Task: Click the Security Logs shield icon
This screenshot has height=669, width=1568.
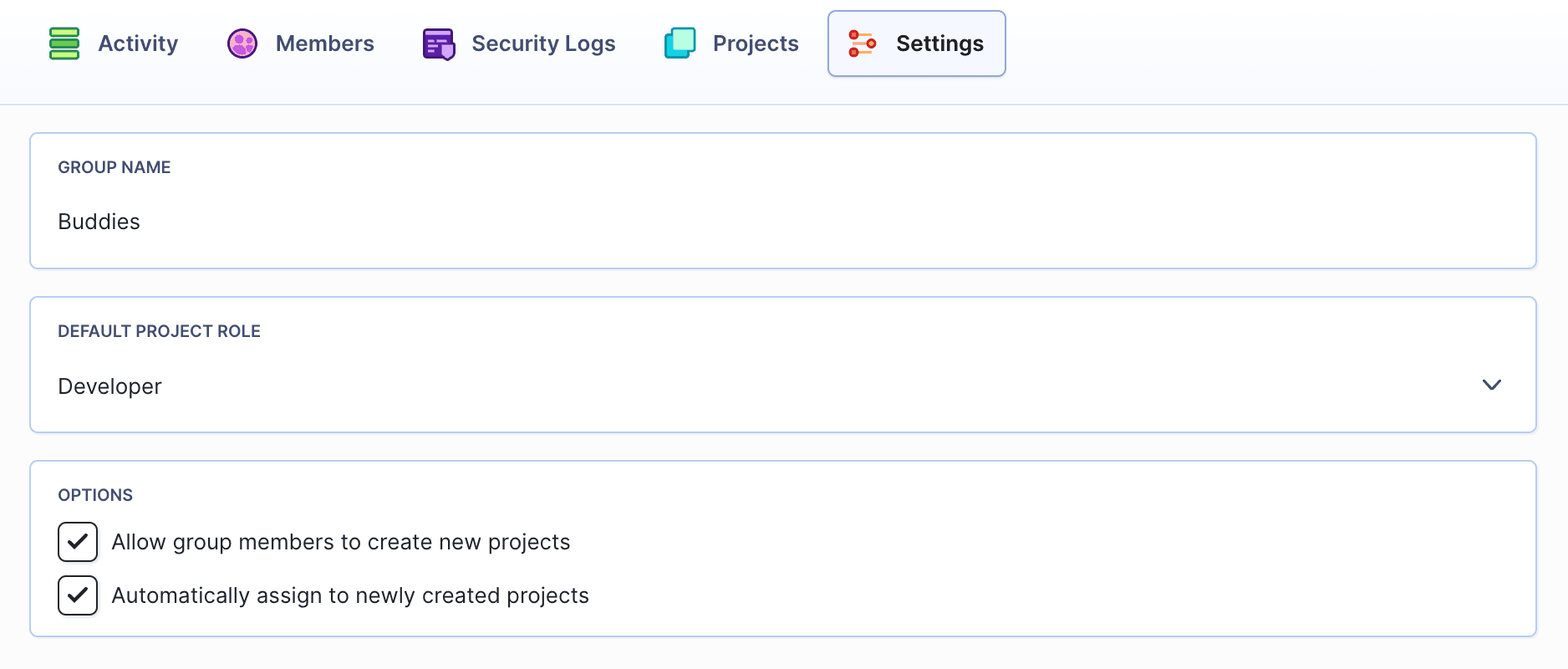Action: (x=439, y=44)
